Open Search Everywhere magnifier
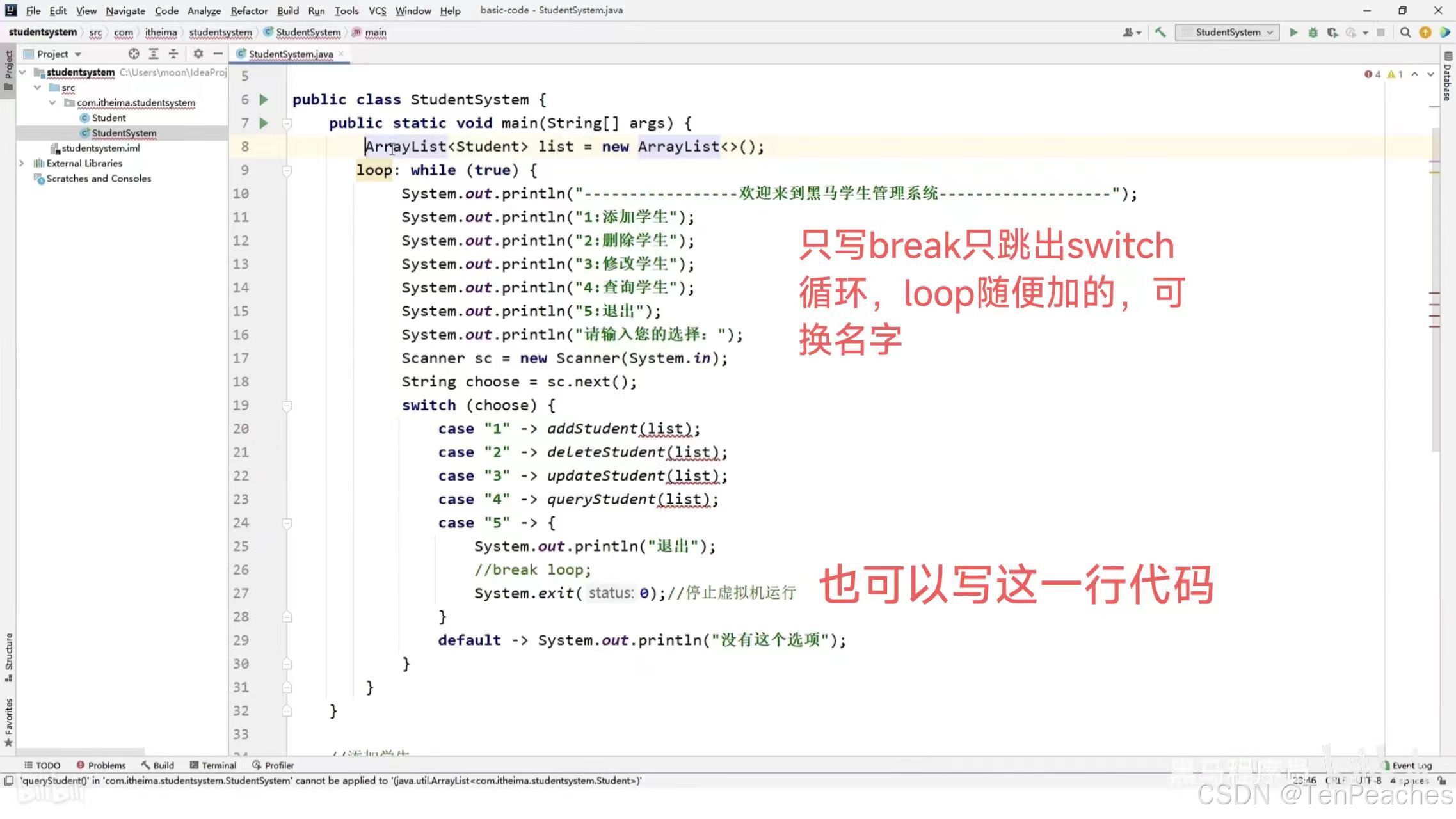This screenshot has height=819, width=1456. 1405,32
